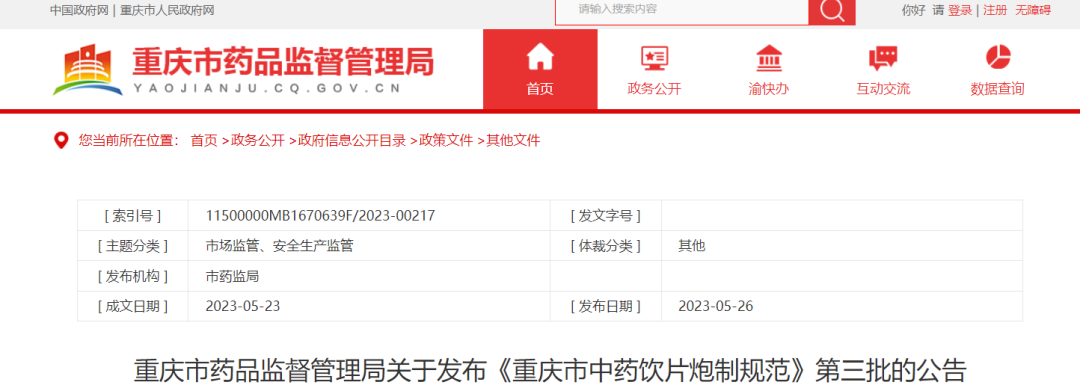Select the 互动交流 menu label
This screenshot has width=1080, height=391.
pos(883,89)
